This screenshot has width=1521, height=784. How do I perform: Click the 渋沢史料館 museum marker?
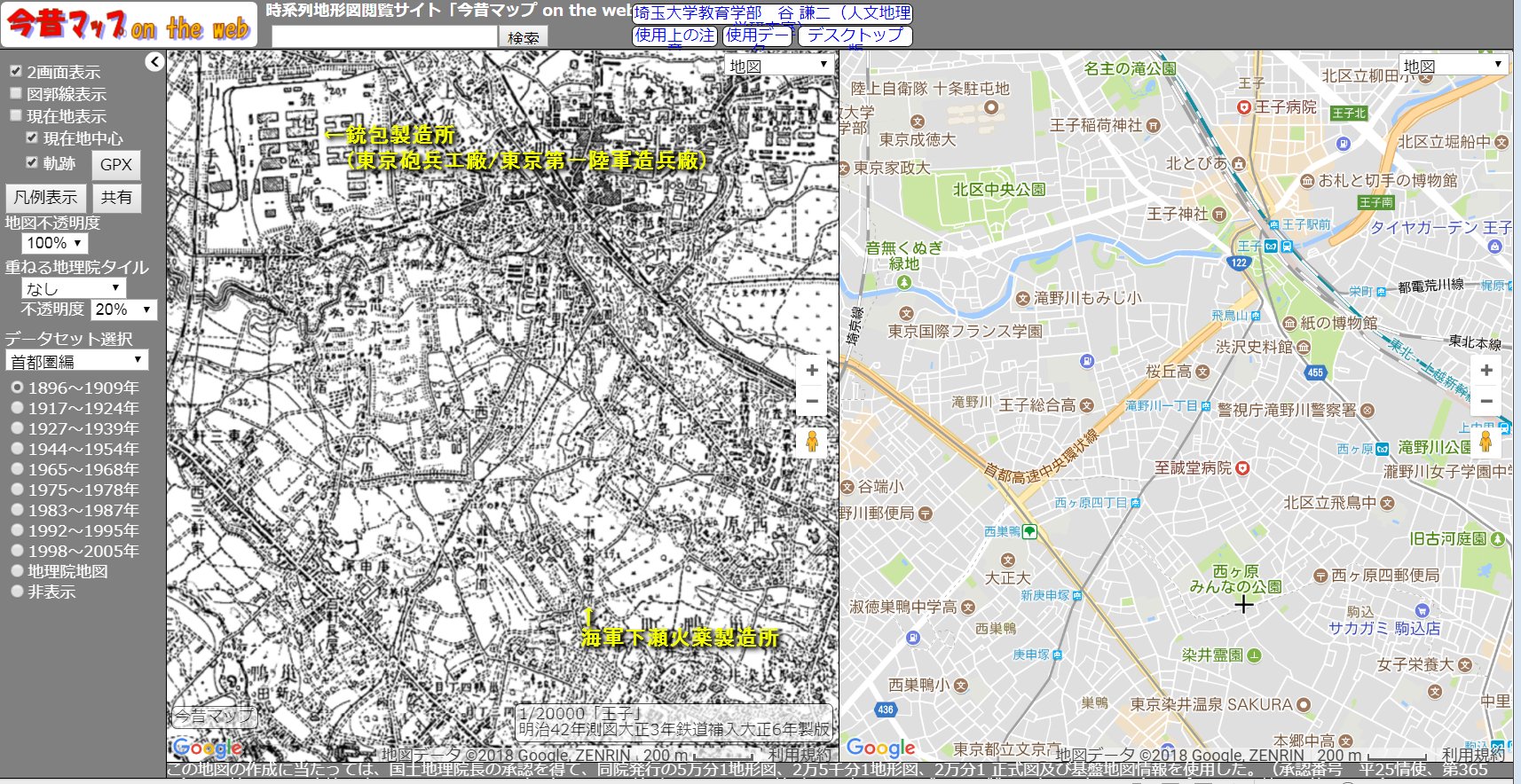(x=1303, y=347)
